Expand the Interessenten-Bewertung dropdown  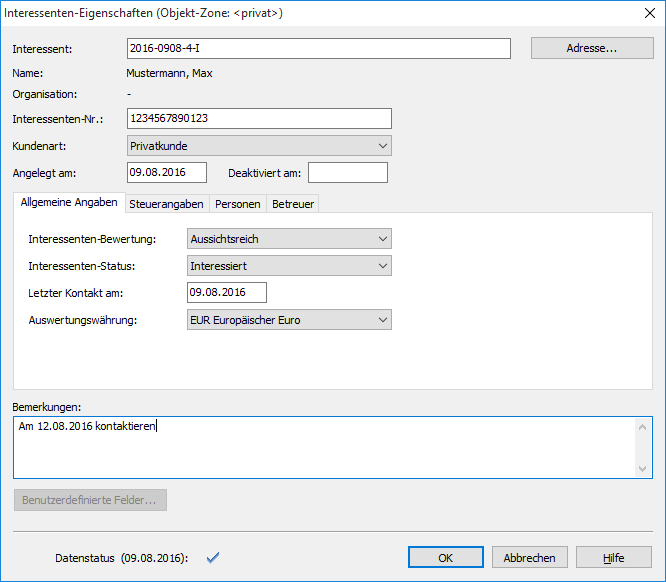[289, 239]
